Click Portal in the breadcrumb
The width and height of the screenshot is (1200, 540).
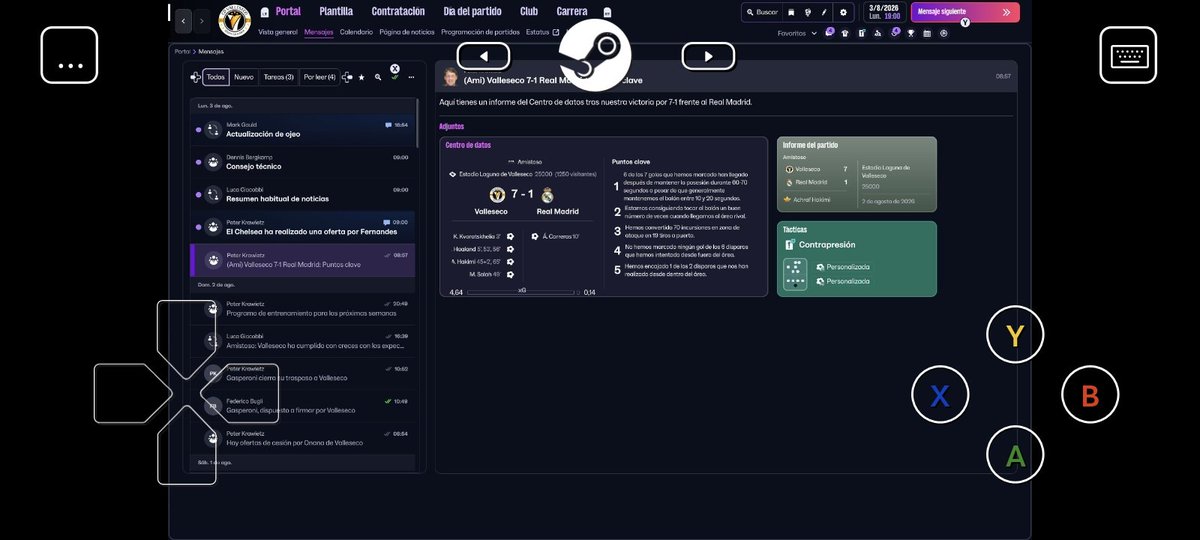click(183, 51)
